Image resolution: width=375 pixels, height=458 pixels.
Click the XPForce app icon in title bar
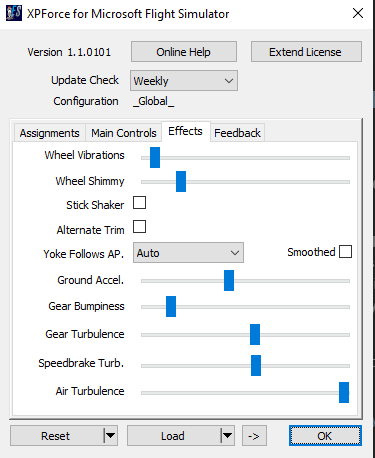pos(14,13)
